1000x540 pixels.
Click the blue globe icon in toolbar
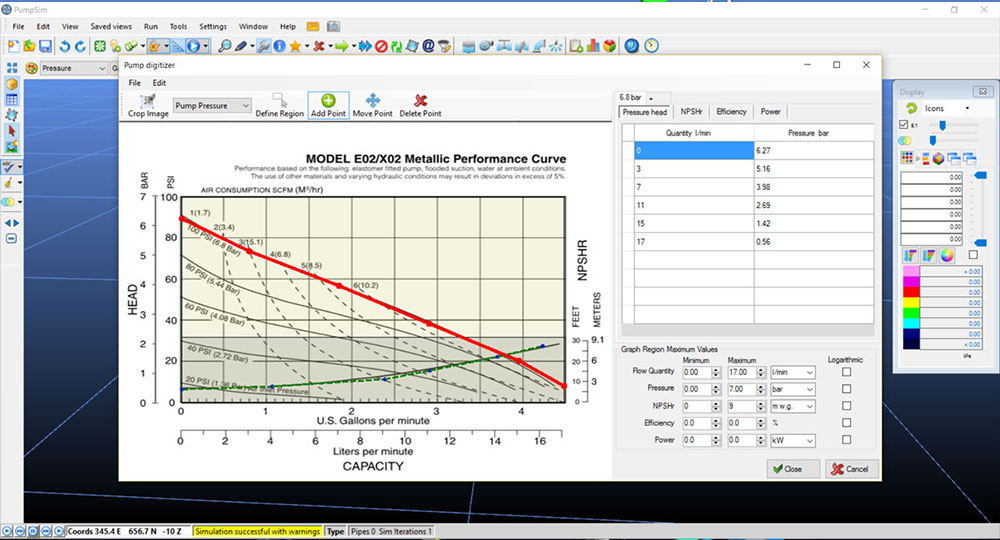[x=631, y=46]
